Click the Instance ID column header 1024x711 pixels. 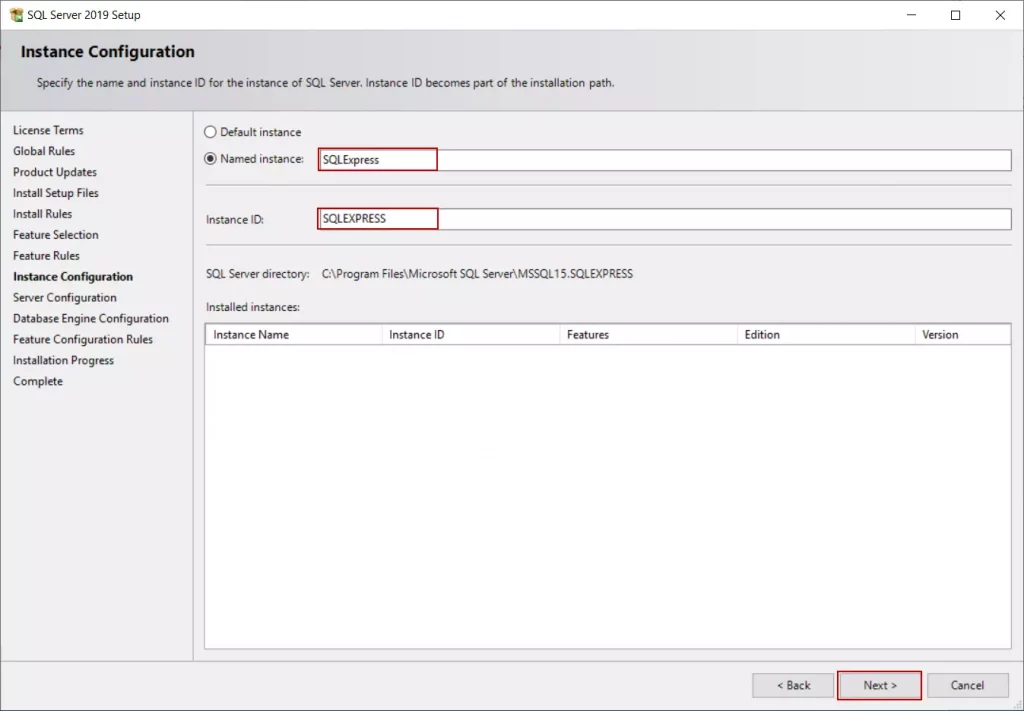(470, 335)
